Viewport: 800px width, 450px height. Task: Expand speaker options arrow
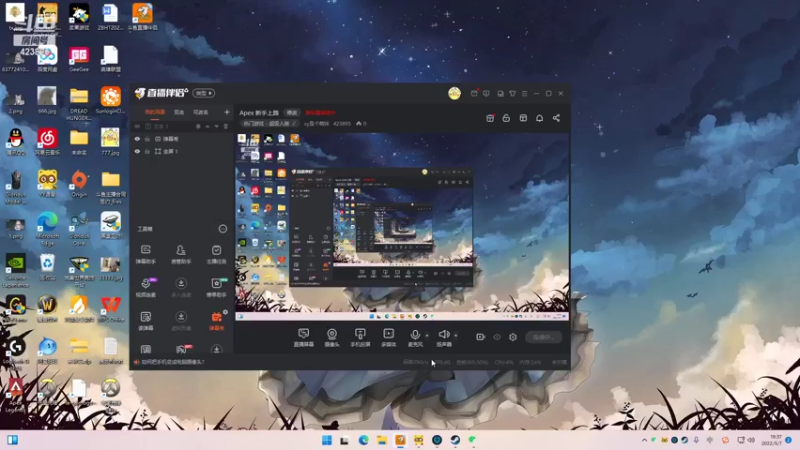click(456, 335)
